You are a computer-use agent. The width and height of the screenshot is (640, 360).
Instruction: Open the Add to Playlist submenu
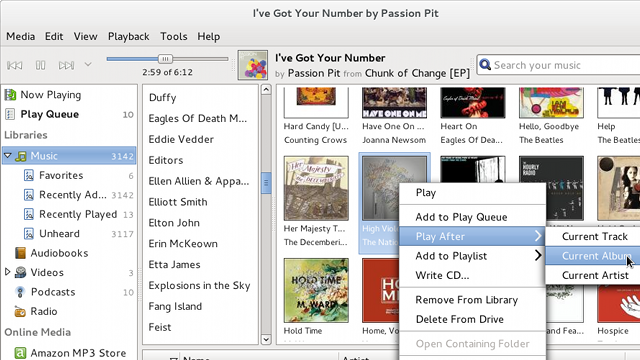[472, 256]
